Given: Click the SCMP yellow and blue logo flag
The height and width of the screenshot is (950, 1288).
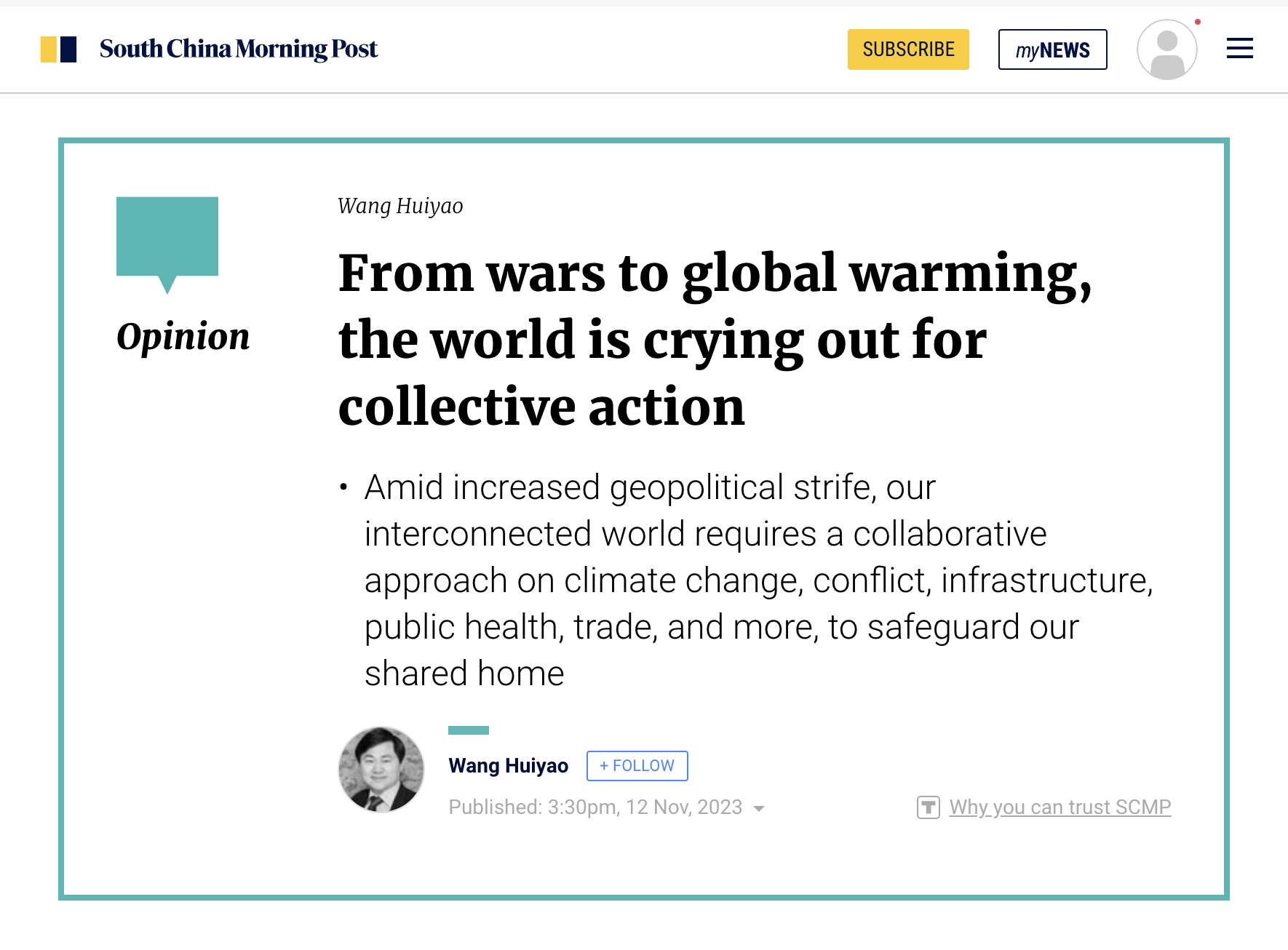Looking at the screenshot, I should [x=58, y=49].
